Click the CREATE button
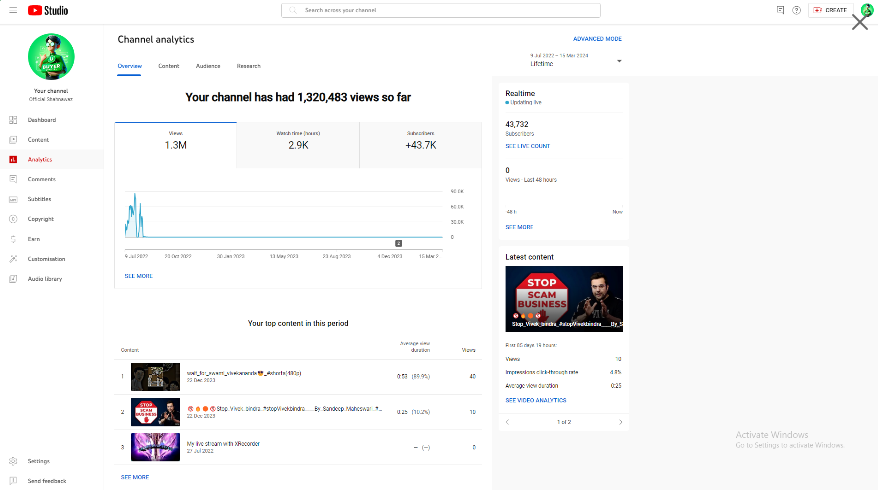 [829, 10]
